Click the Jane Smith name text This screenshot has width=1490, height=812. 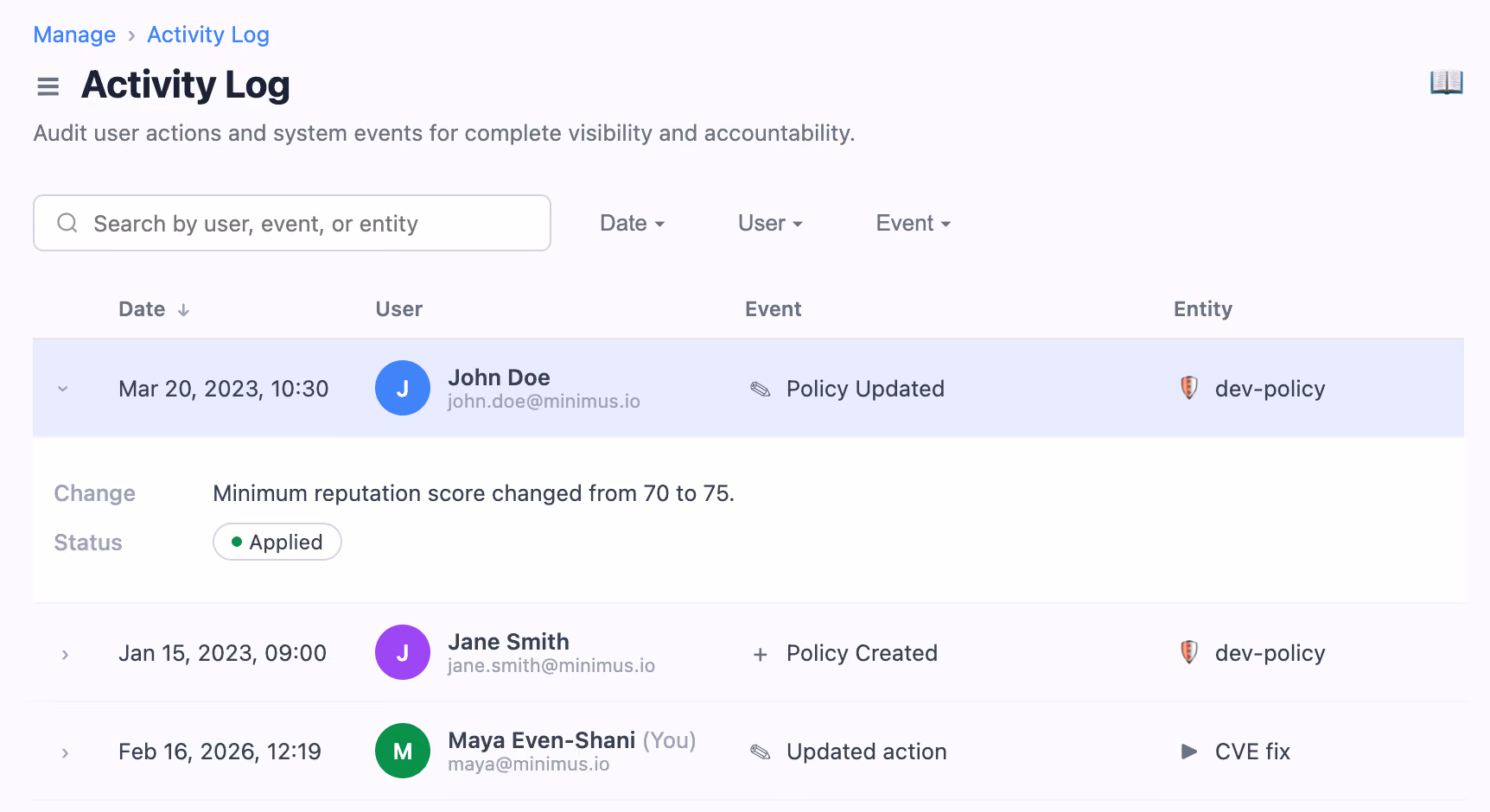point(508,642)
